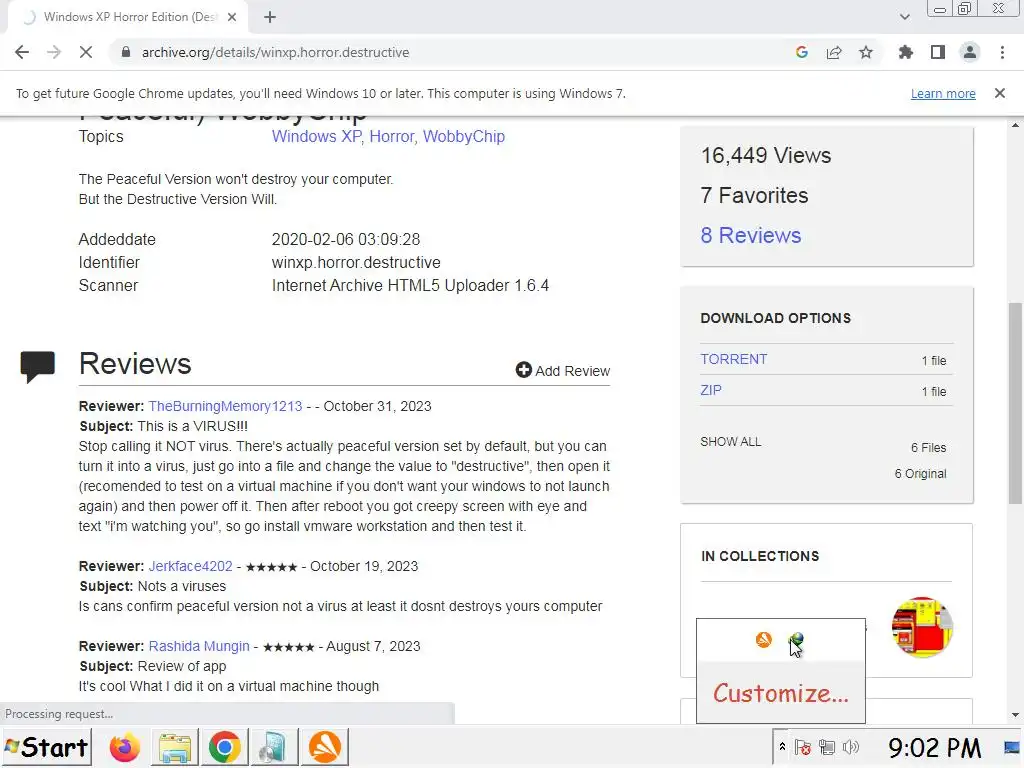Click the '6 Files' count

[x=929, y=447]
